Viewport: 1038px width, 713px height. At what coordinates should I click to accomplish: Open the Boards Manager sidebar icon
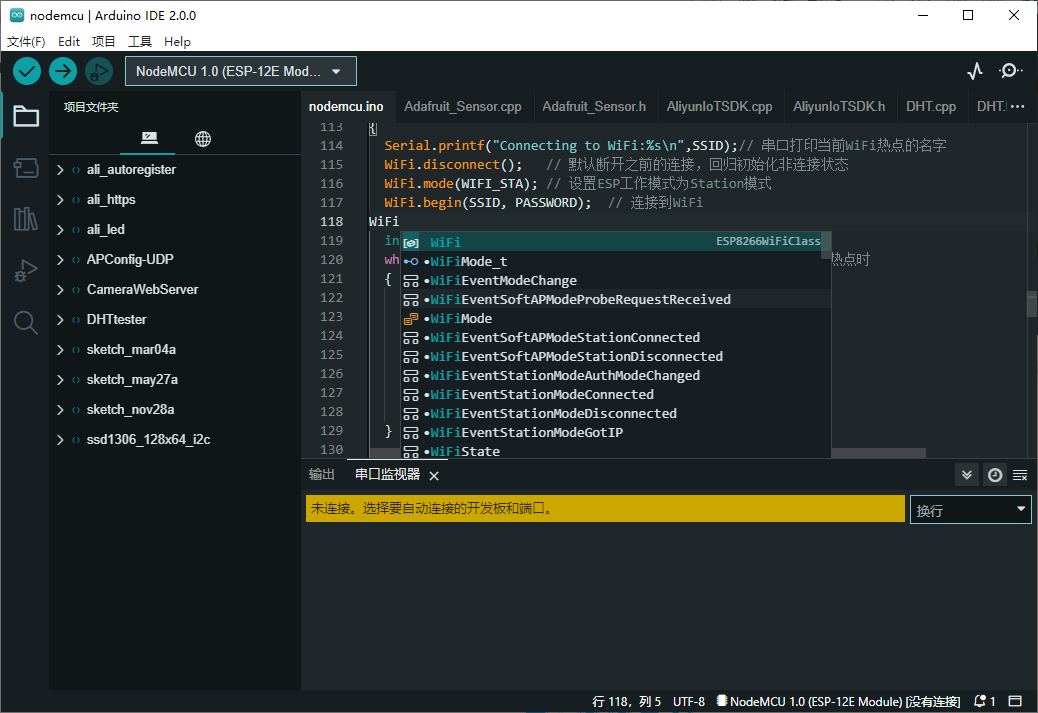[26, 167]
